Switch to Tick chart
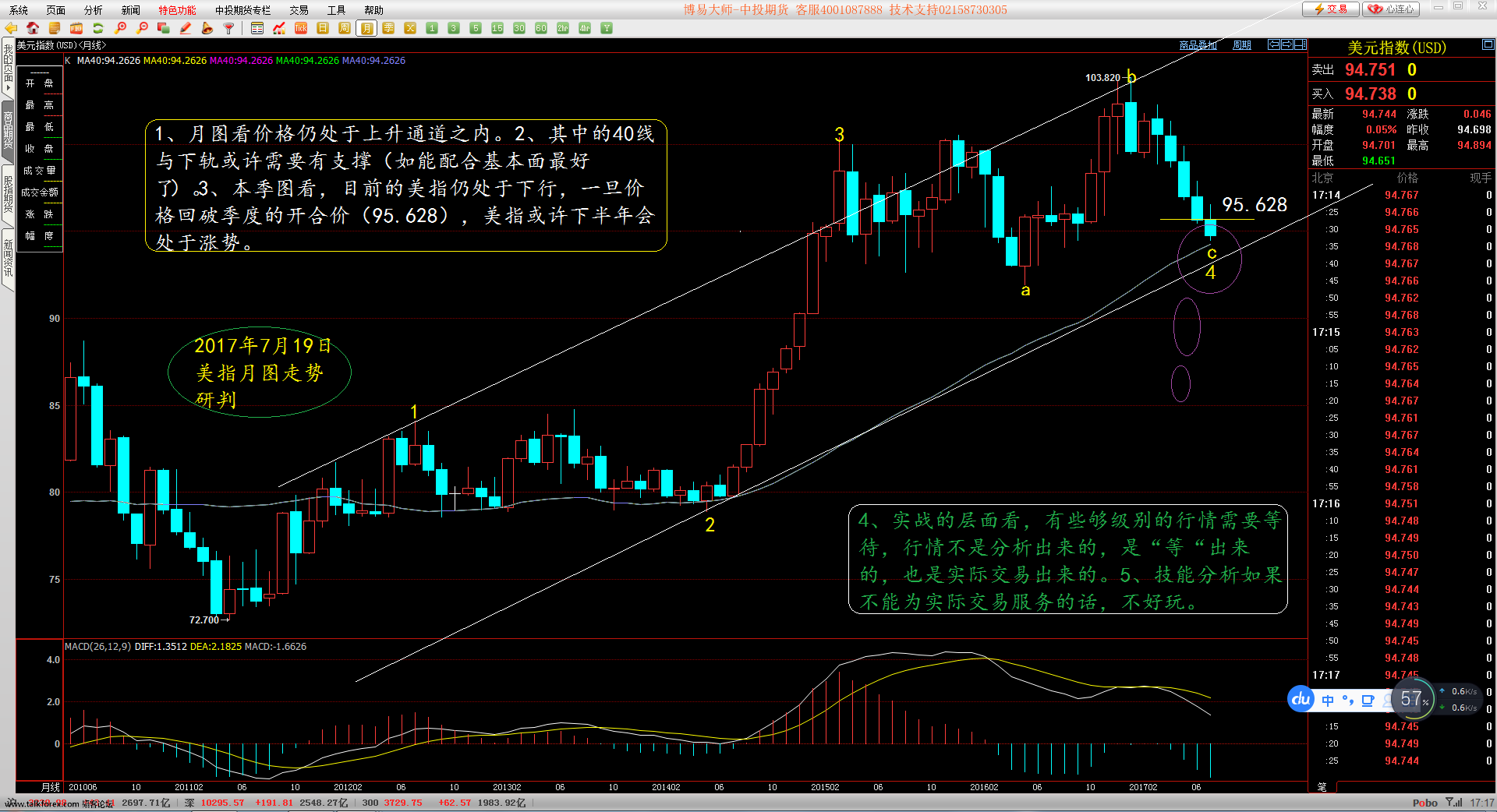The width and height of the screenshot is (1497, 812). tap(301, 28)
